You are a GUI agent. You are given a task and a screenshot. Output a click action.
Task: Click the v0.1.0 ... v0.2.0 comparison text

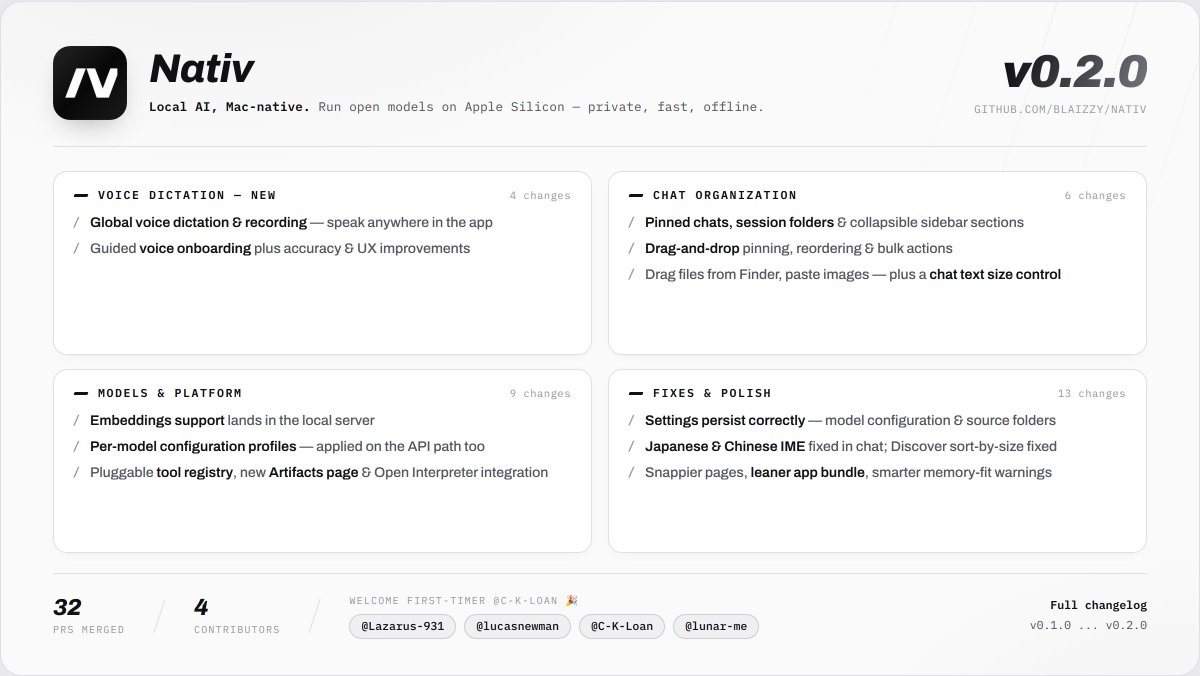1088,626
